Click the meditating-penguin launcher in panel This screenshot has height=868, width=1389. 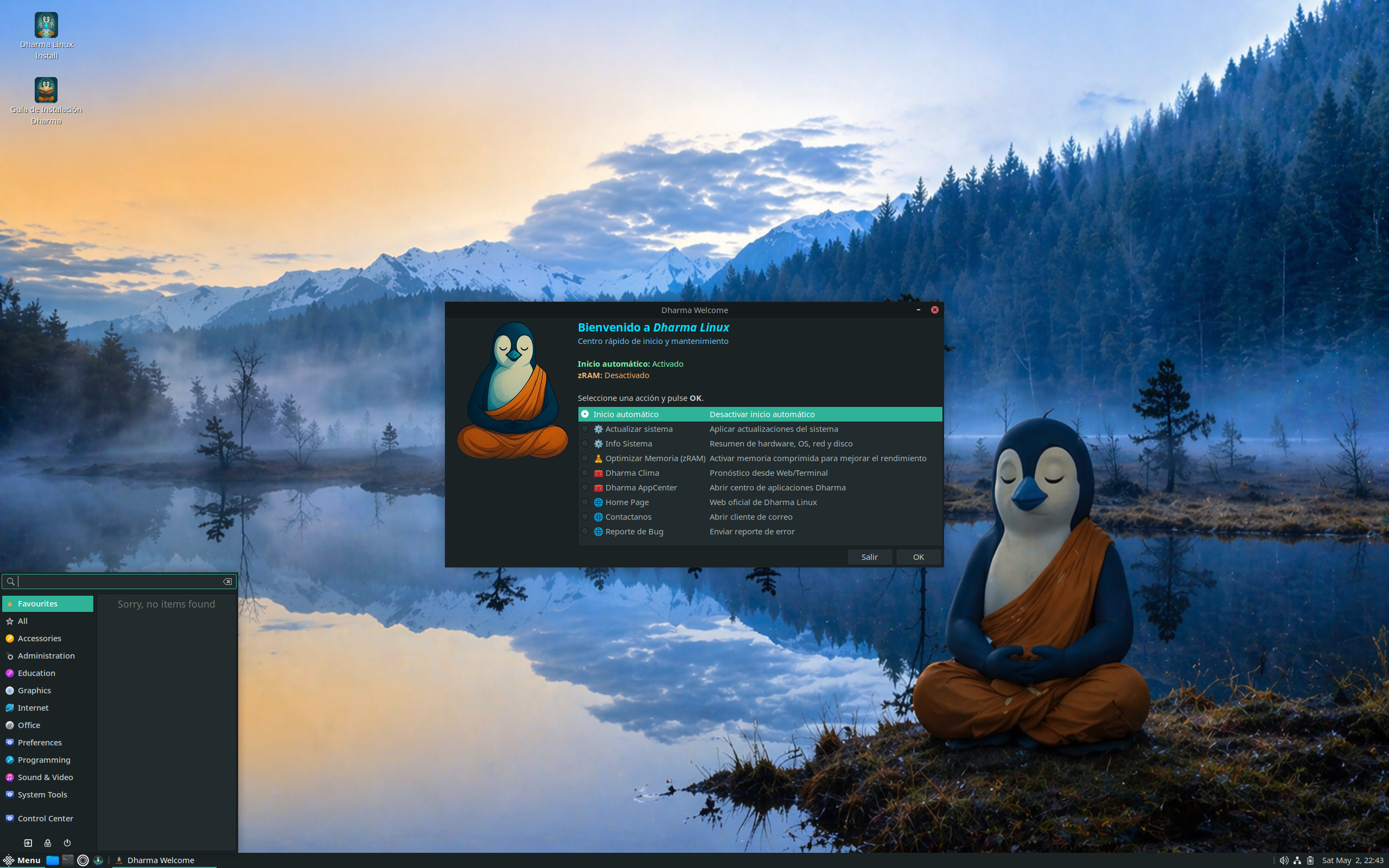98,860
